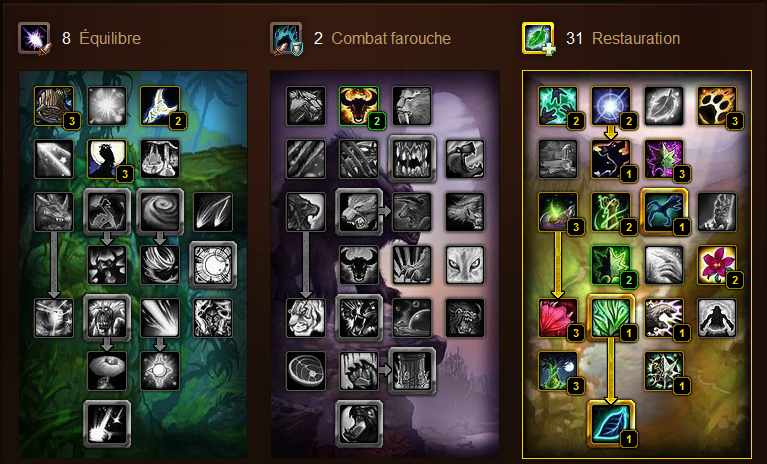The width and height of the screenshot is (767, 464).
Task: Click the green leaf Restauration spec icon
Action: 538,38
